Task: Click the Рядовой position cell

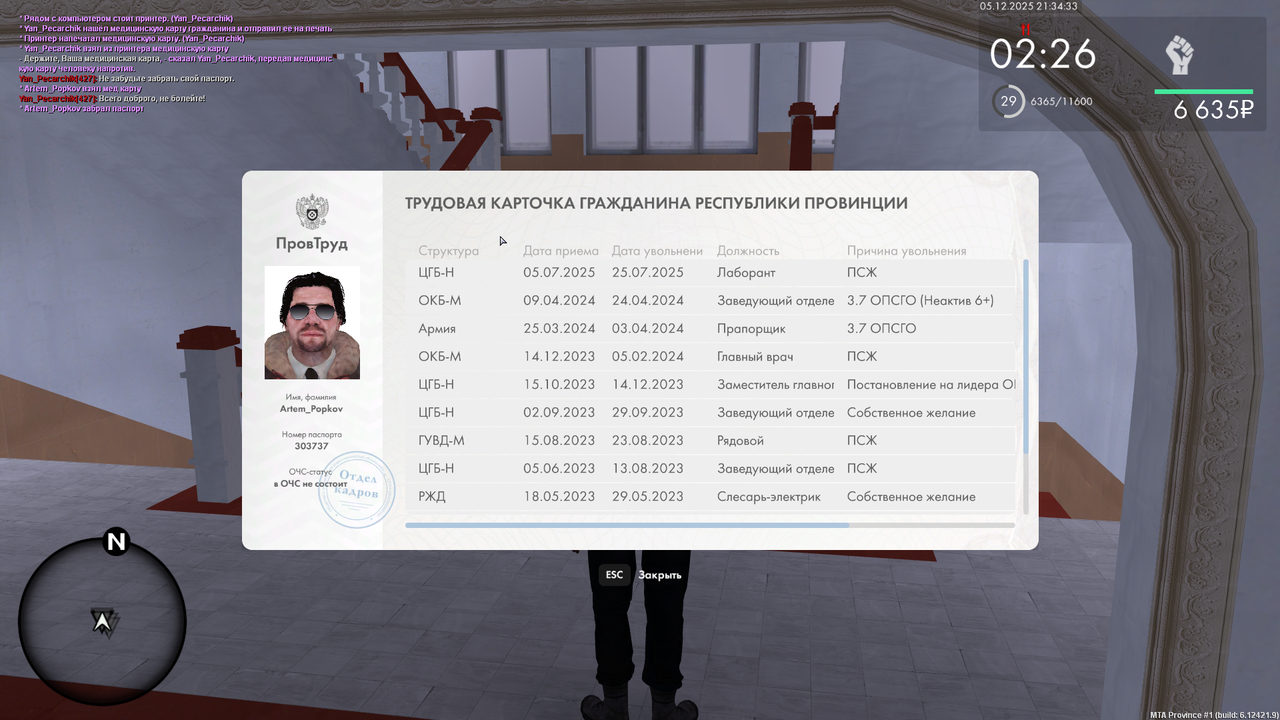Action: tap(740, 440)
